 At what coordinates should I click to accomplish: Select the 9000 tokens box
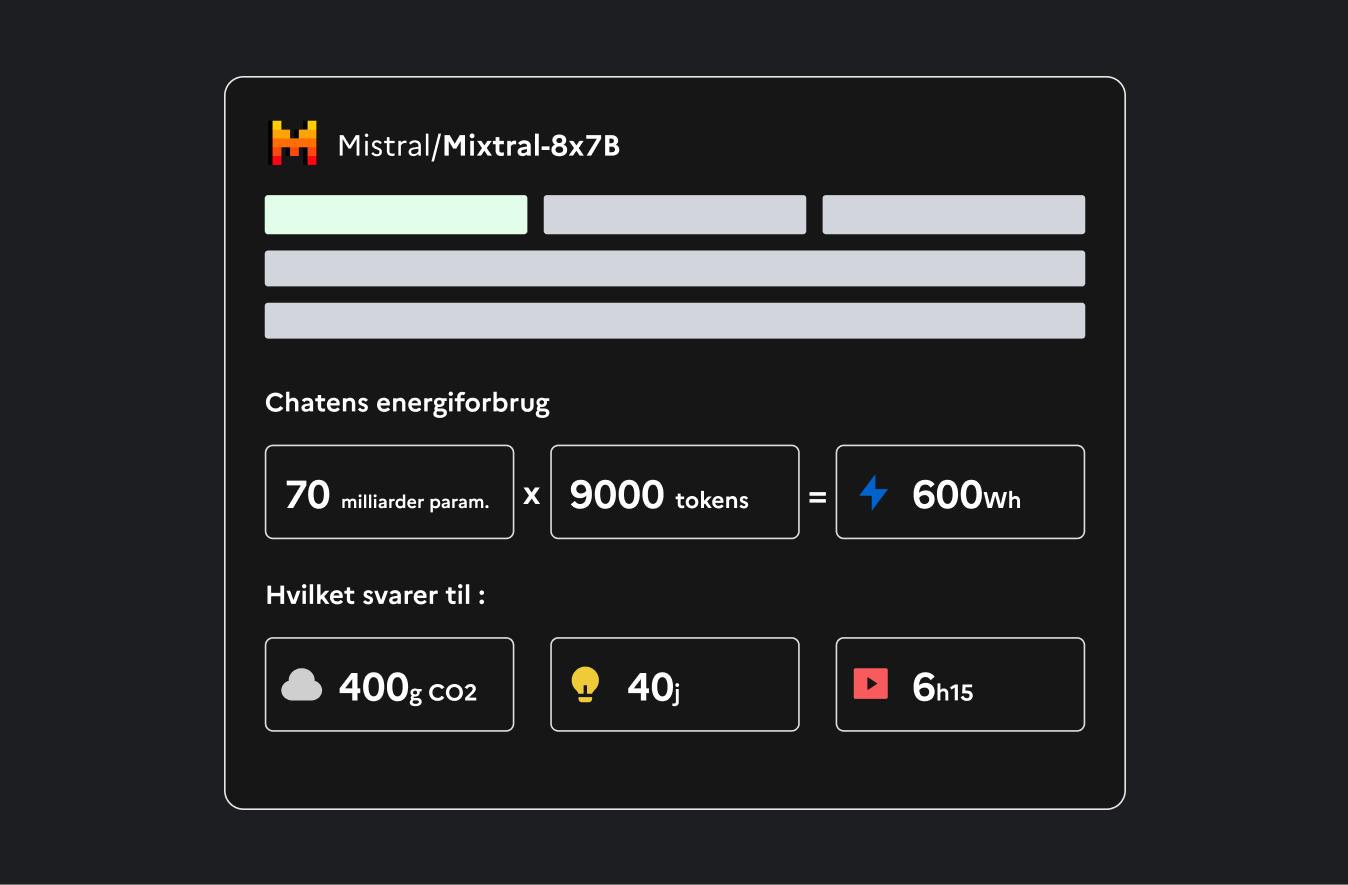coord(675,492)
